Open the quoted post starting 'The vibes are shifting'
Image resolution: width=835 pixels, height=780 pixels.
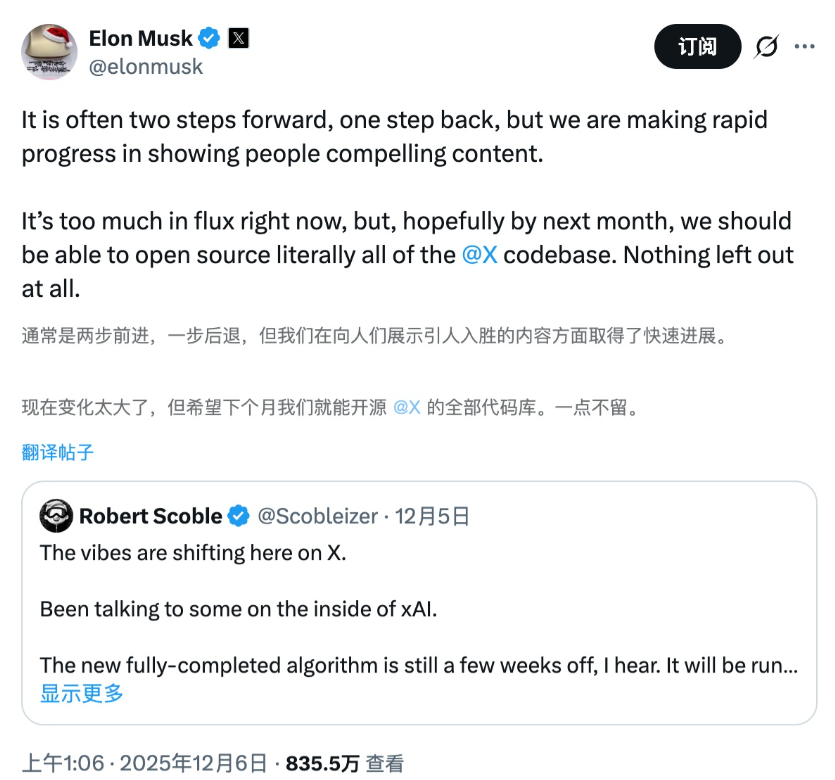(418, 610)
